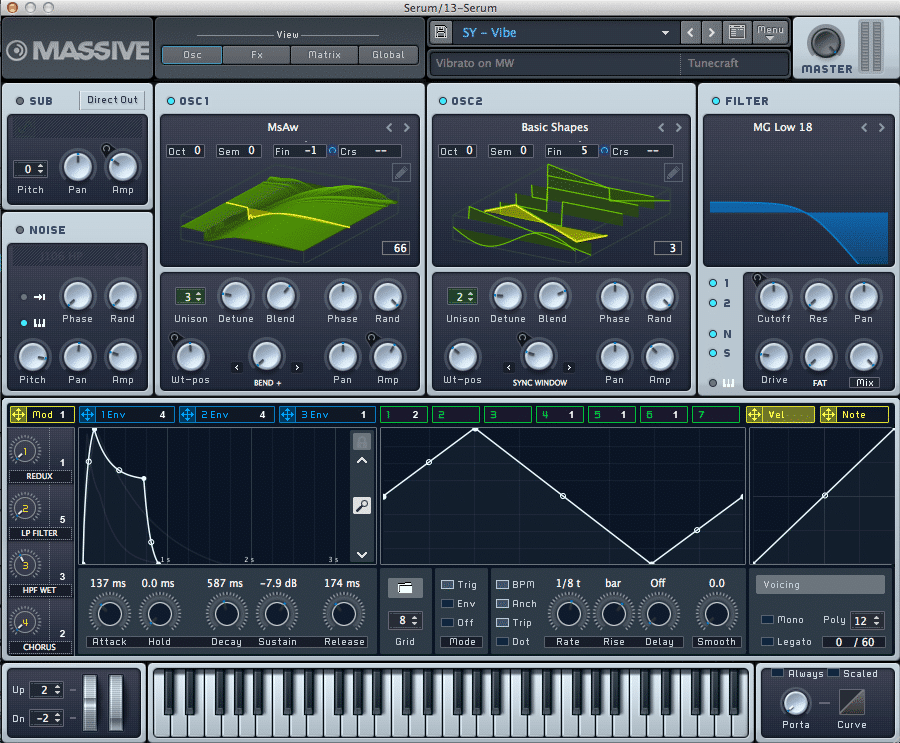Switch to the Global view tab
This screenshot has width=900, height=743.
pyautogui.click(x=388, y=55)
